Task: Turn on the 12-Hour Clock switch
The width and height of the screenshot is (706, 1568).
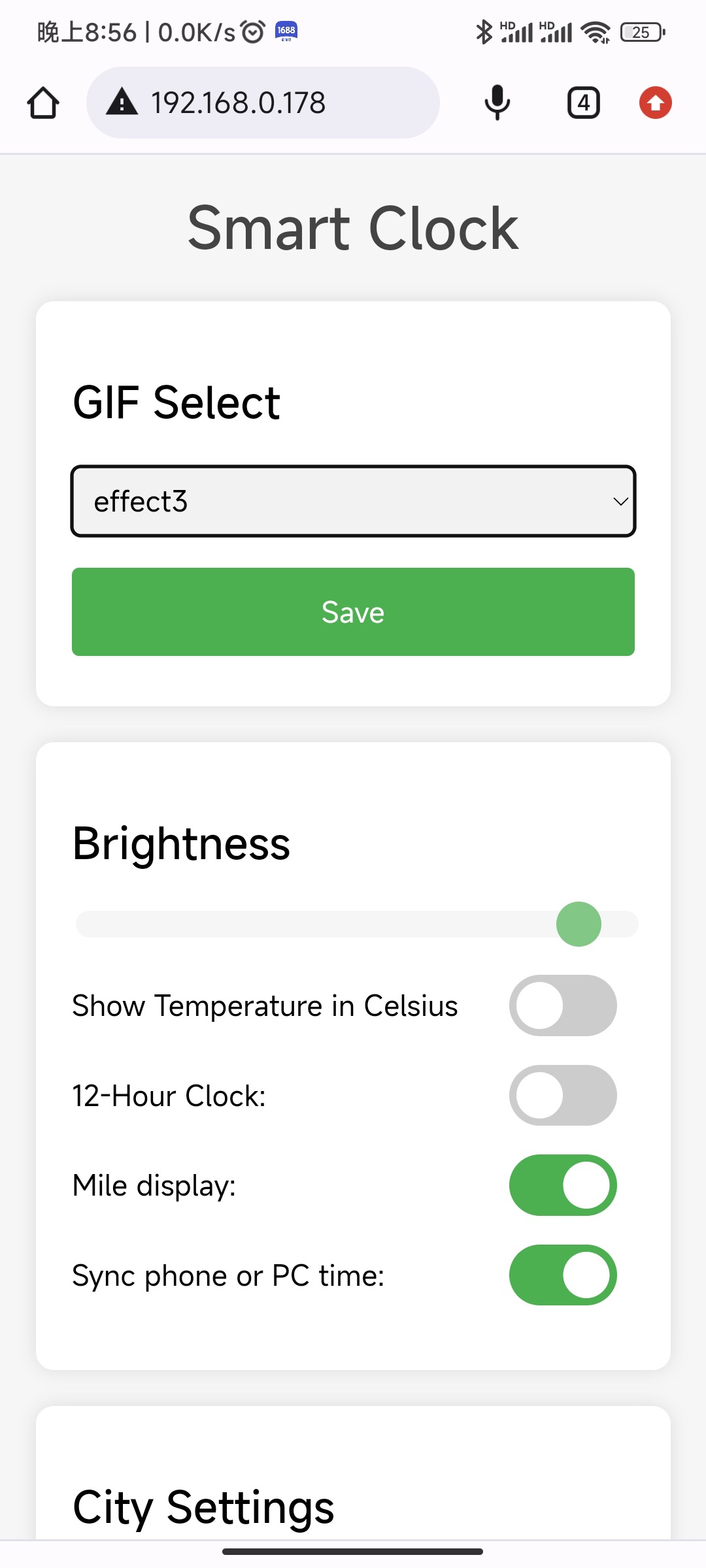Action: click(563, 1096)
